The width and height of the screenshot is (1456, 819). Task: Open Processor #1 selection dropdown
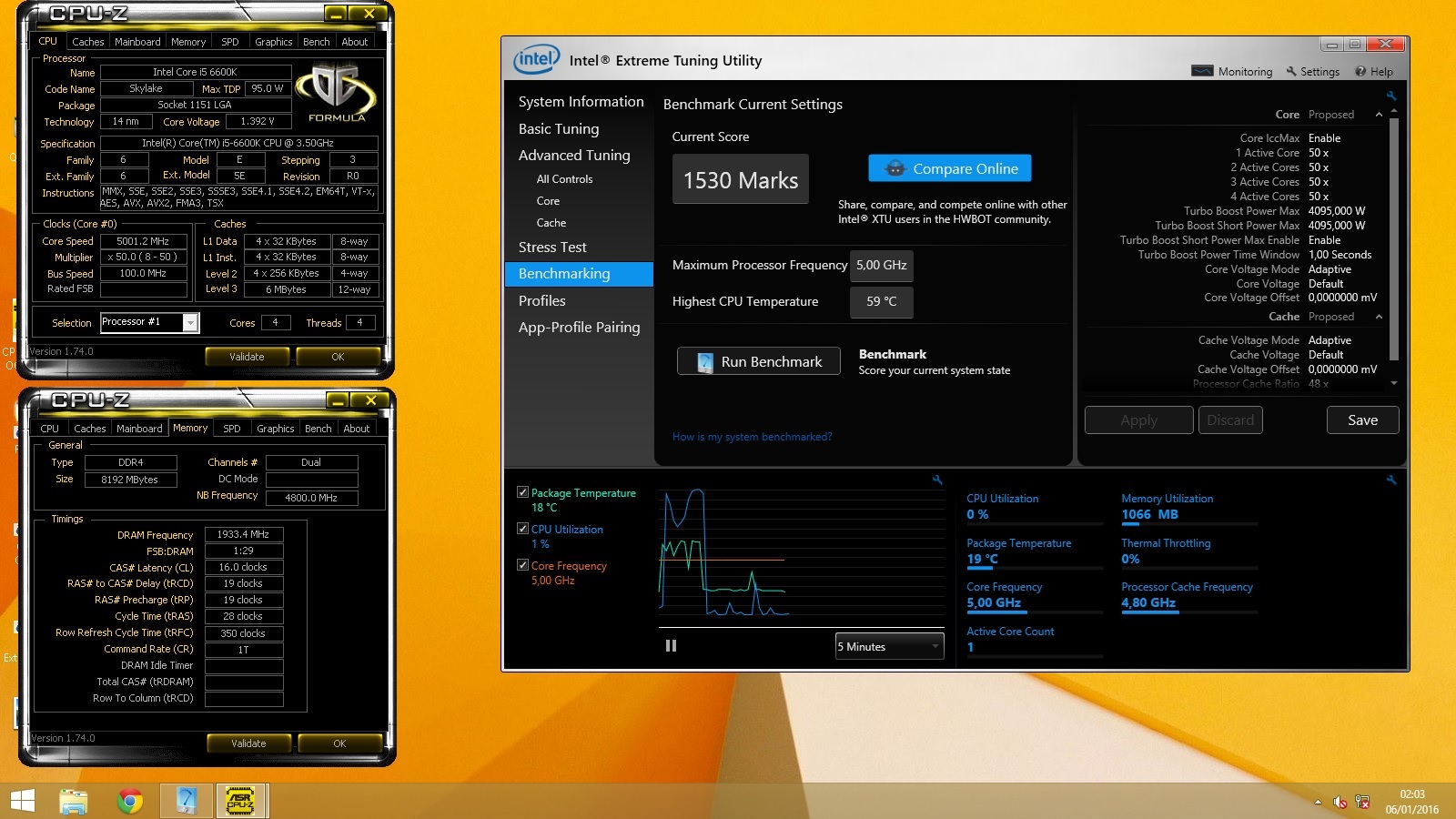click(149, 322)
